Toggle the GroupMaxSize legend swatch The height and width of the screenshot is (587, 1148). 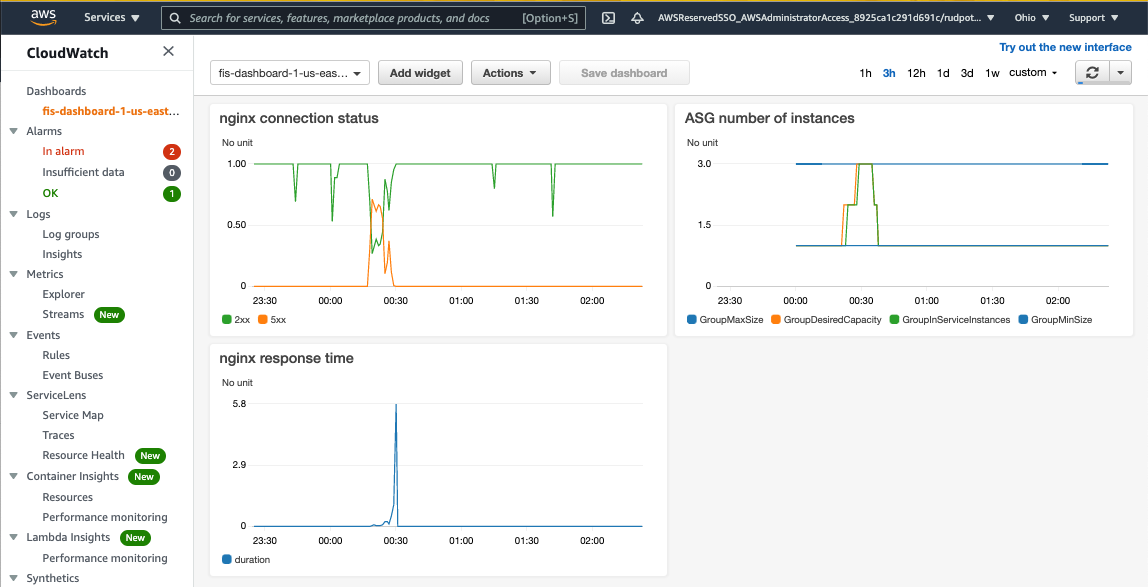click(691, 320)
